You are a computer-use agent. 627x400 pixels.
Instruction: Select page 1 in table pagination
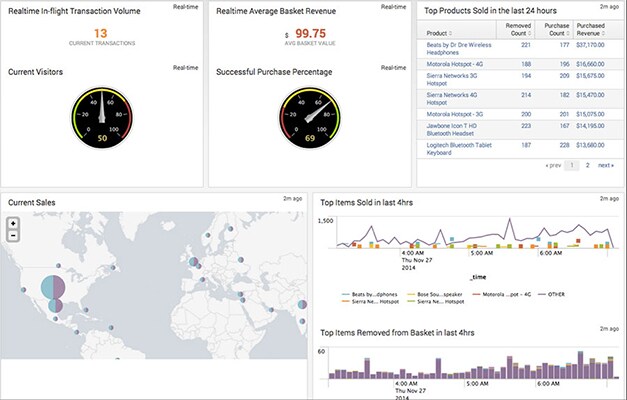(571, 164)
